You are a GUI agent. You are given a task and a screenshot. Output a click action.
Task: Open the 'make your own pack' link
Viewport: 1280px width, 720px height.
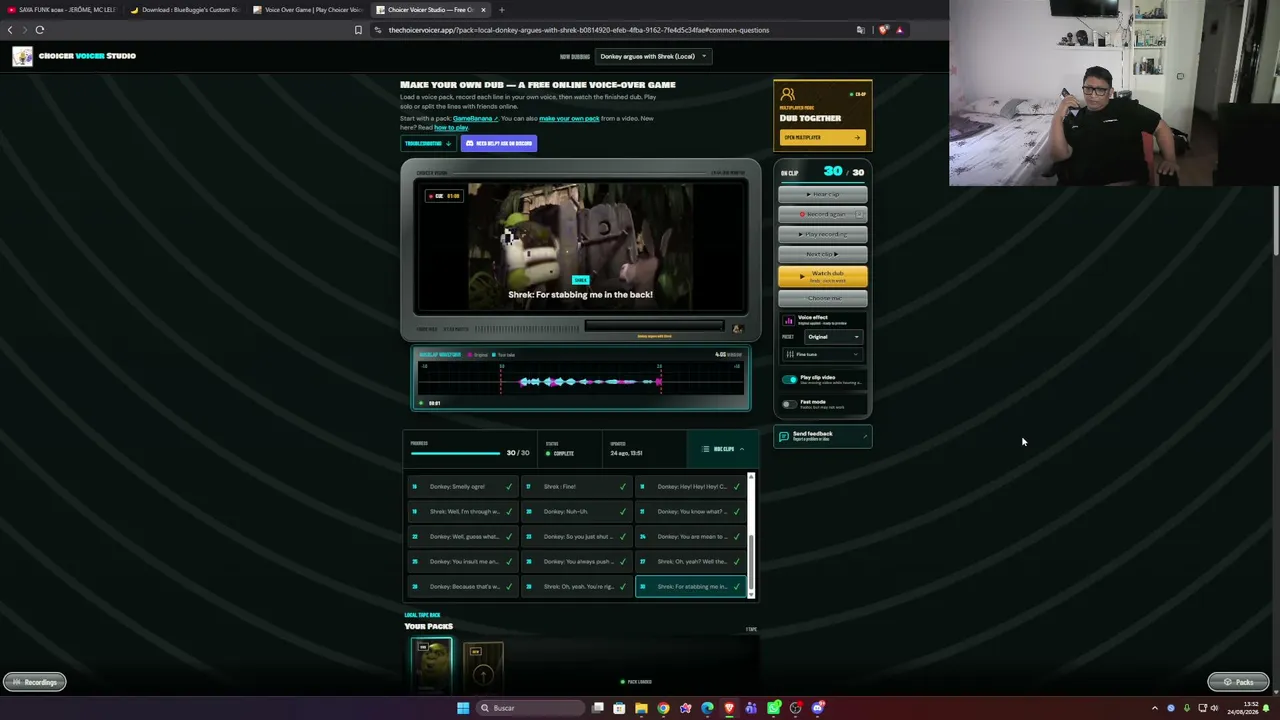point(569,118)
